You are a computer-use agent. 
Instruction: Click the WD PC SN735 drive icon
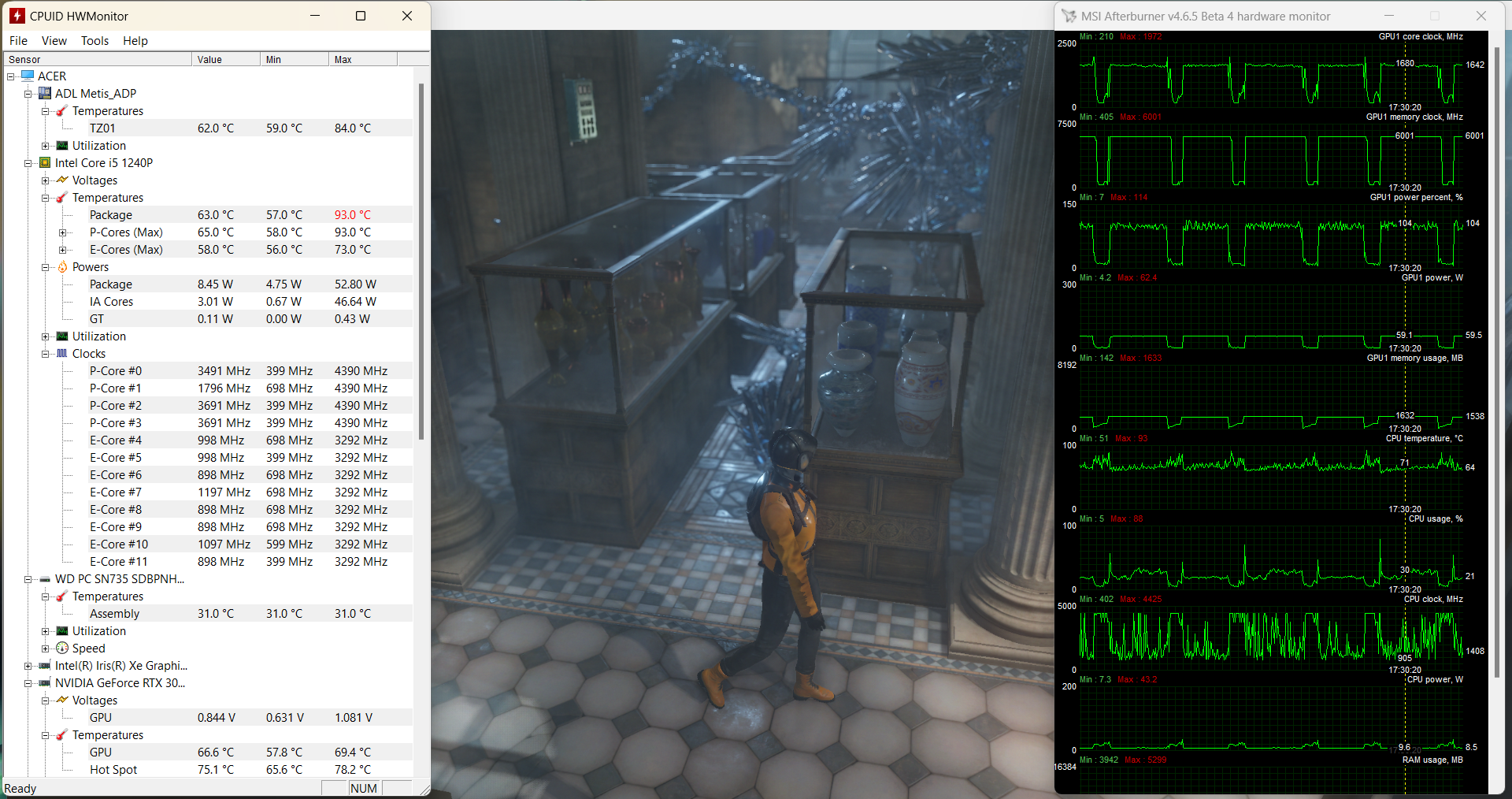45,579
